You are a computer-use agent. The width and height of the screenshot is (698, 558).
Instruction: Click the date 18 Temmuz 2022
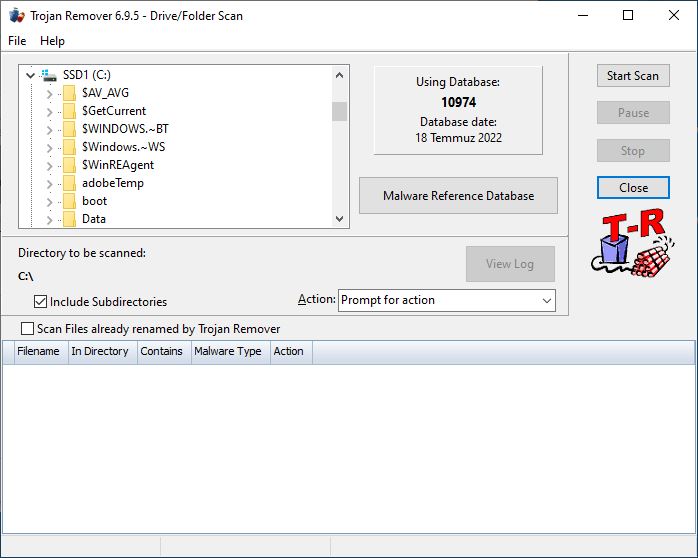(459, 138)
